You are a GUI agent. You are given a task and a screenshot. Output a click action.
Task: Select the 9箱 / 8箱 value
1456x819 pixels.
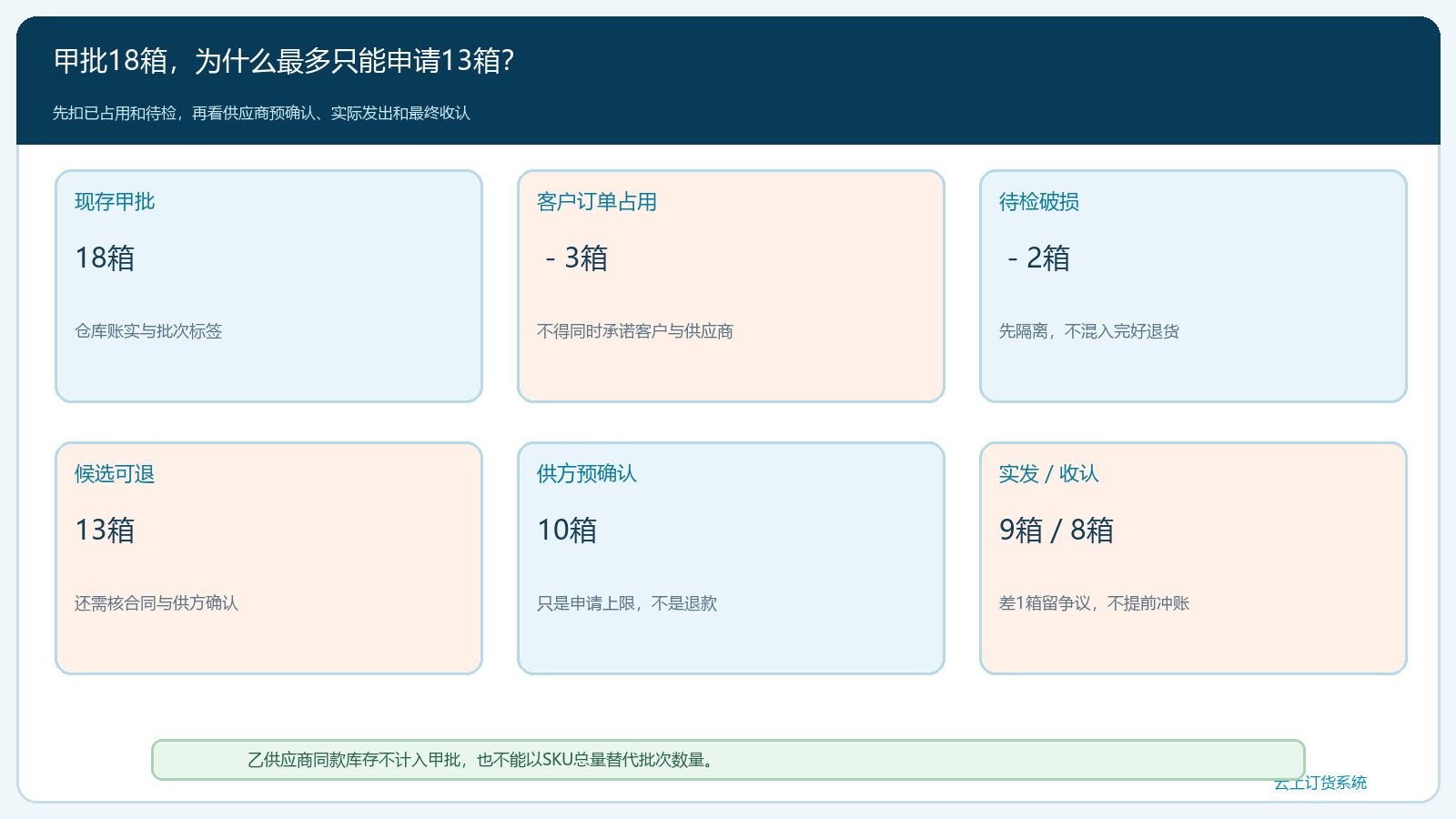[x=1057, y=531]
